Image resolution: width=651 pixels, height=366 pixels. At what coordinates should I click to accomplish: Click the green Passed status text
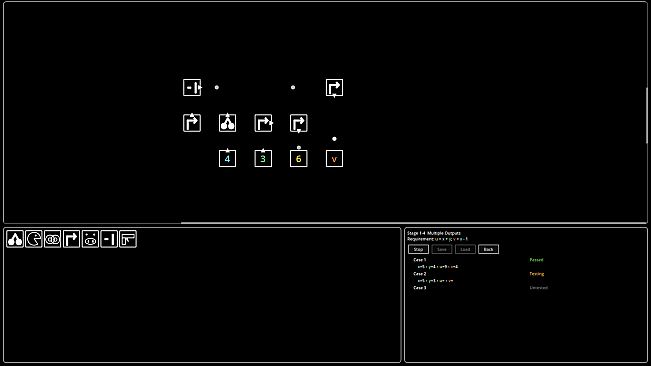[536, 260]
